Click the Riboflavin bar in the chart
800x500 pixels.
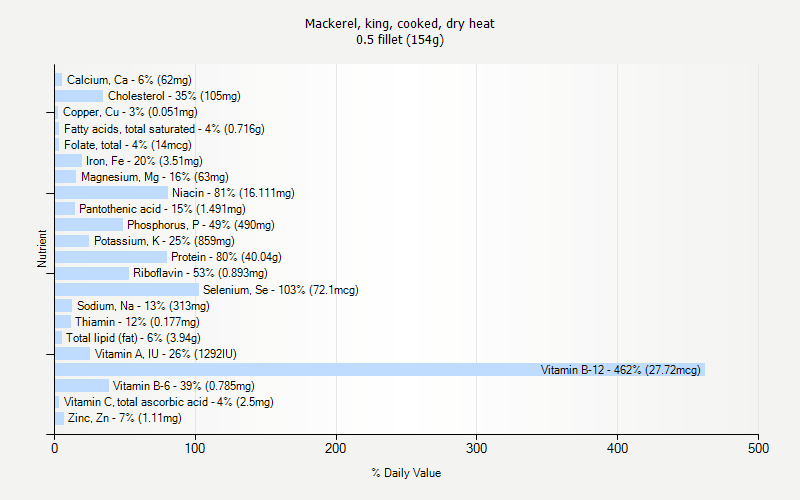tap(92, 273)
